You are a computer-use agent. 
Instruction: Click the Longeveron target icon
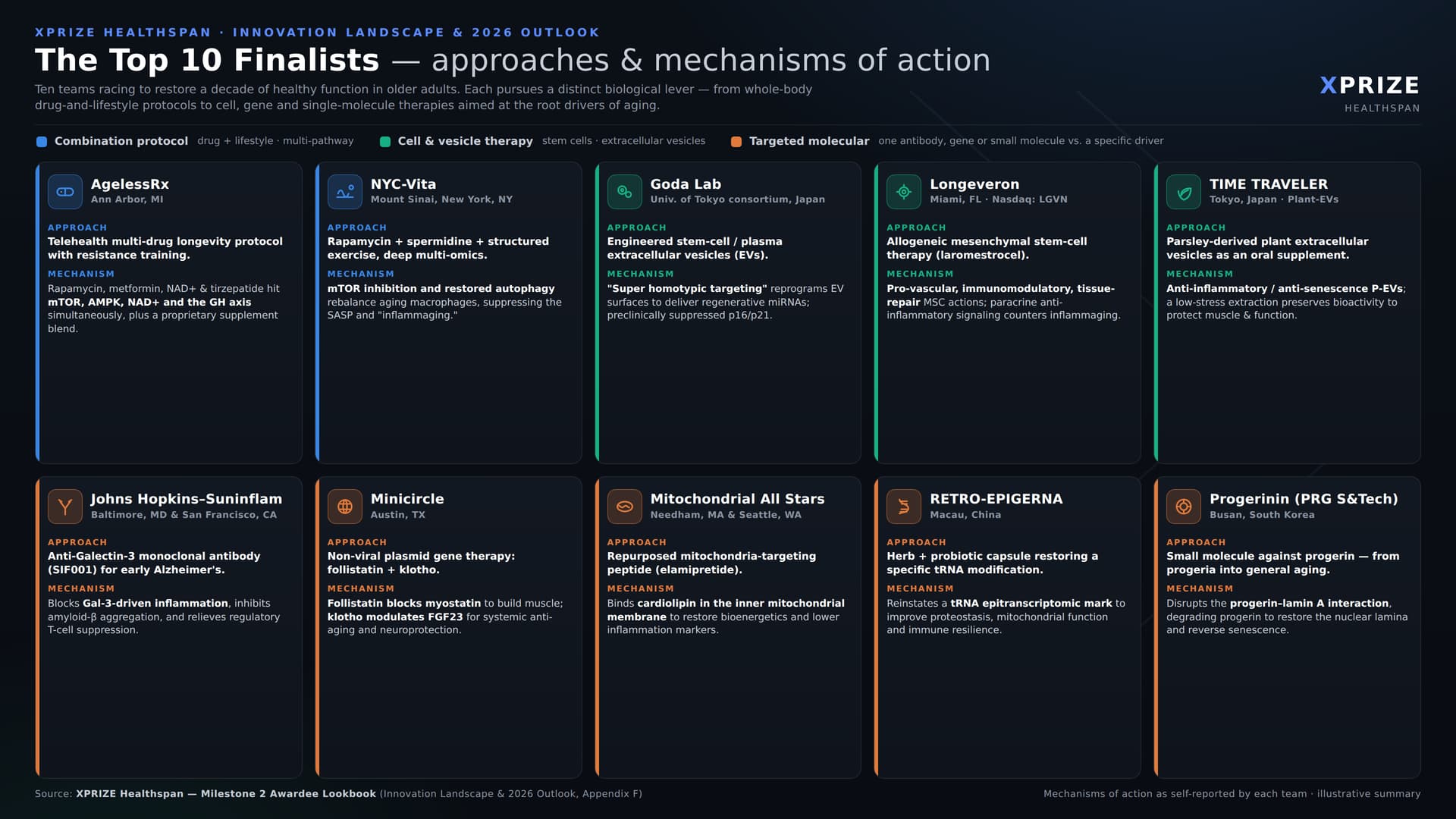pyautogui.click(x=904, y=192)
